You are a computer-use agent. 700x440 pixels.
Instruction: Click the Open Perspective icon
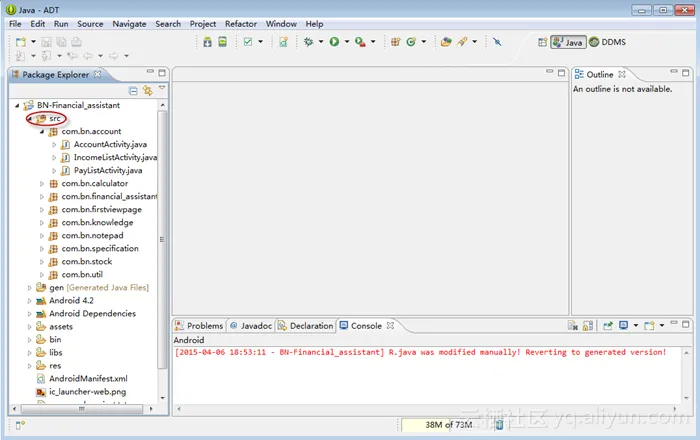tap(542, 42)
